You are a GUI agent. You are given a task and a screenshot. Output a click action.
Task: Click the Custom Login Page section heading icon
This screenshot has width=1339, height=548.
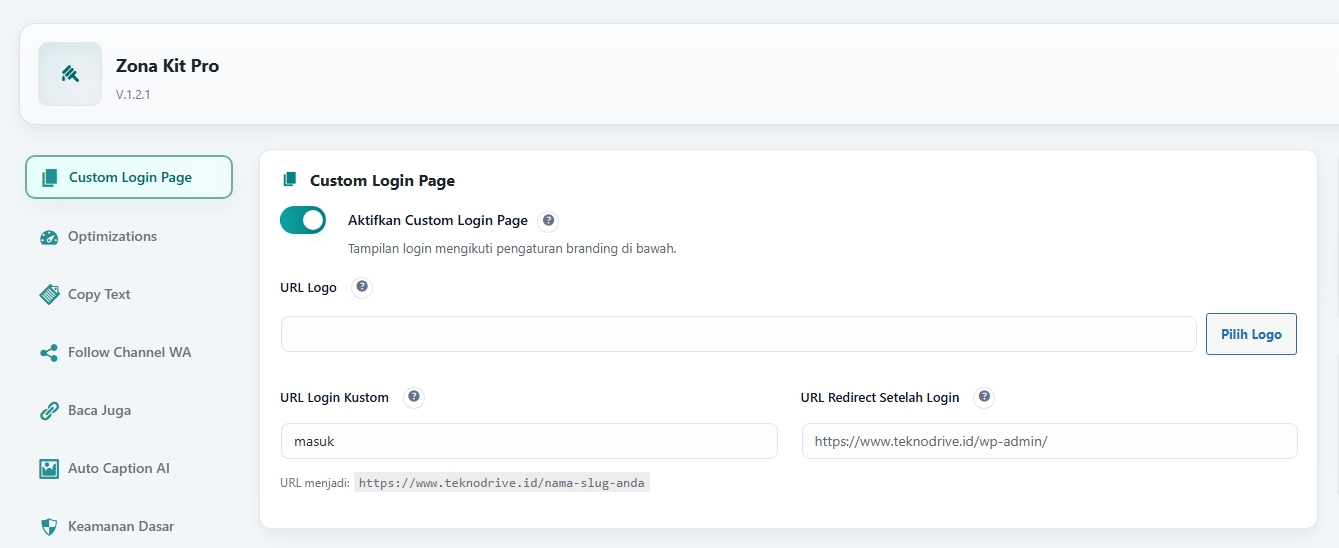(290, 180)
